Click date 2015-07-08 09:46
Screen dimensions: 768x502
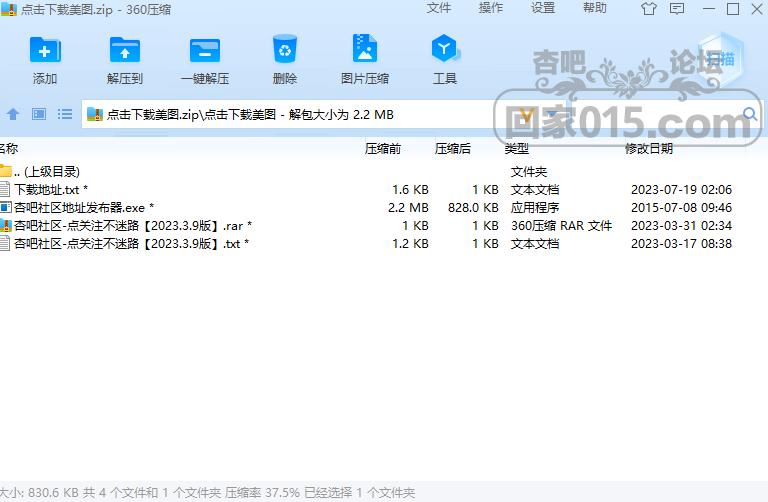[x=681, y=208]
